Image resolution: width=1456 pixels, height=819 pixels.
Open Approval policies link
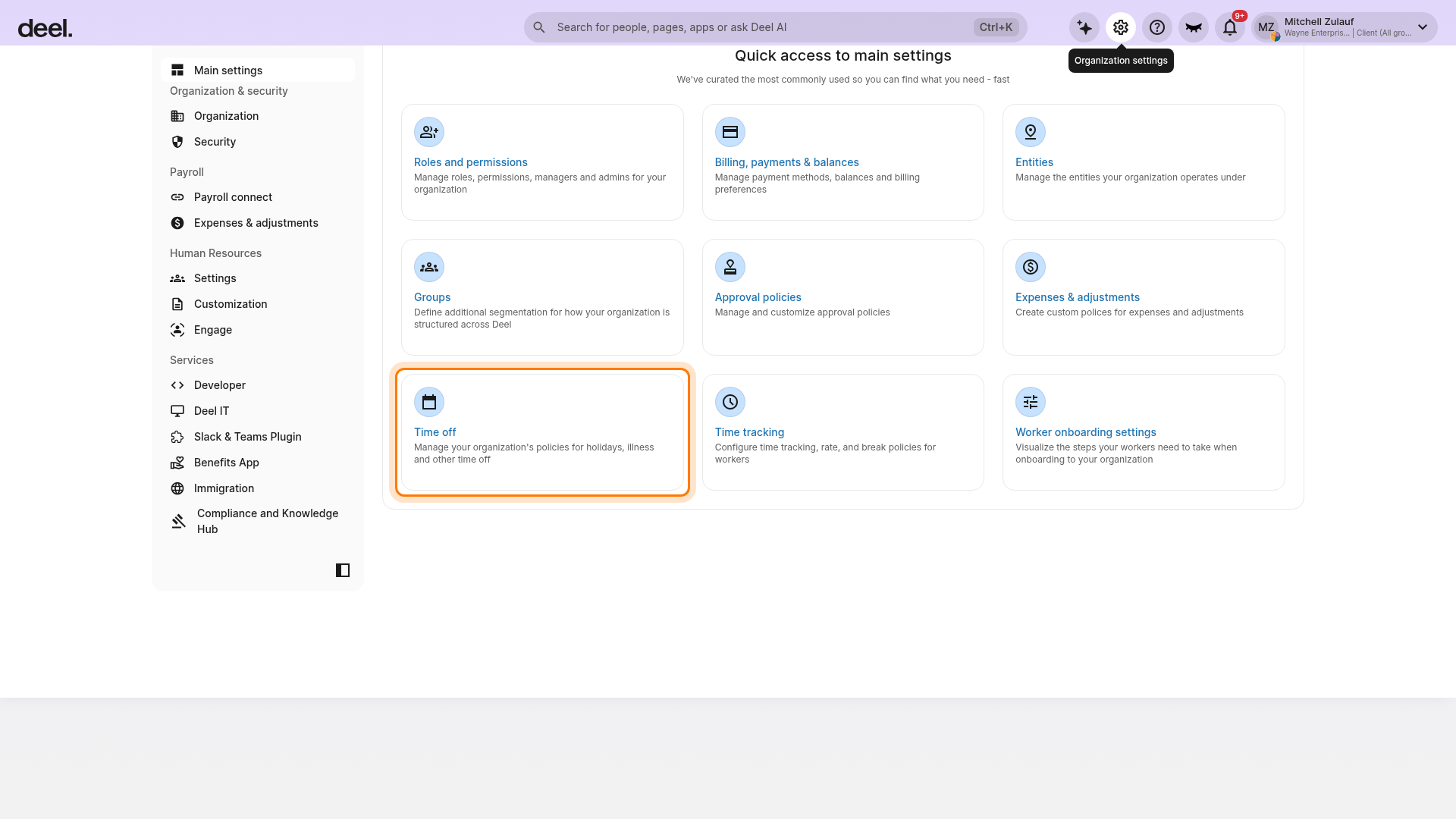tap(758, 297)
